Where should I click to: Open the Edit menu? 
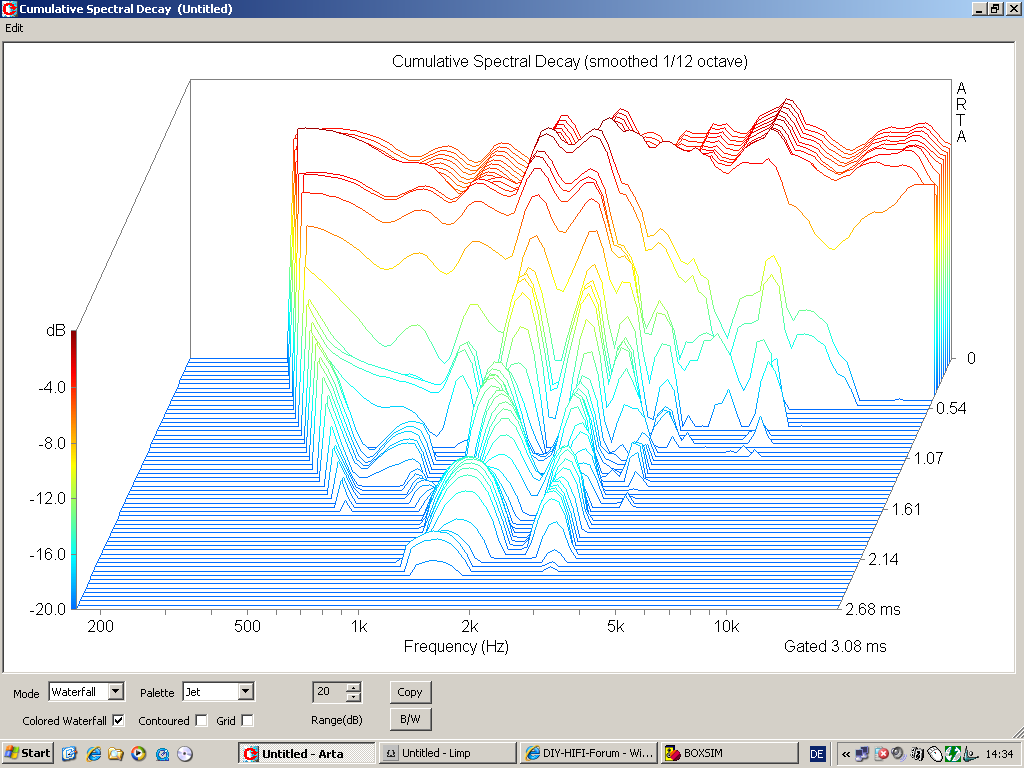[14, 28]
